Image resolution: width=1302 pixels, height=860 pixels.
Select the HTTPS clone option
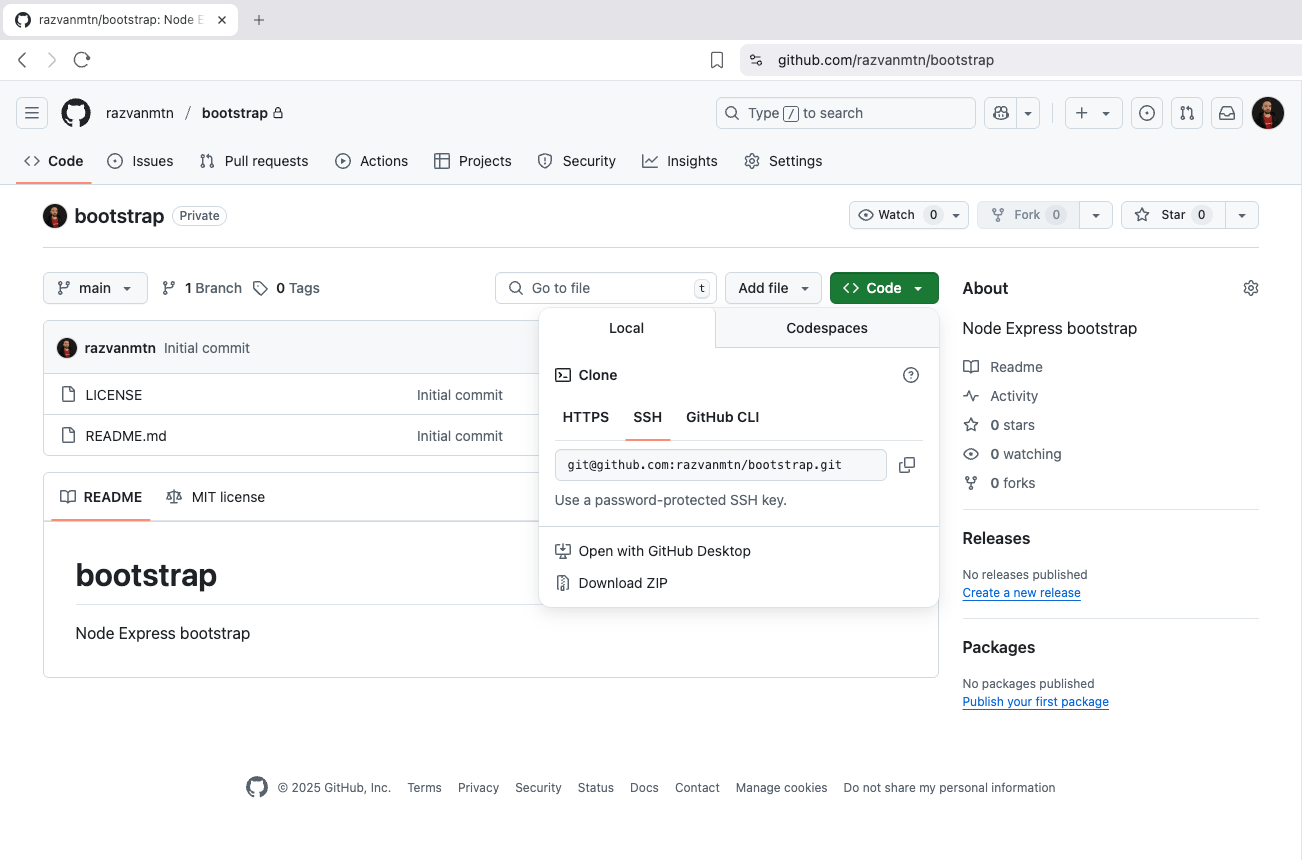click(586, 417)
